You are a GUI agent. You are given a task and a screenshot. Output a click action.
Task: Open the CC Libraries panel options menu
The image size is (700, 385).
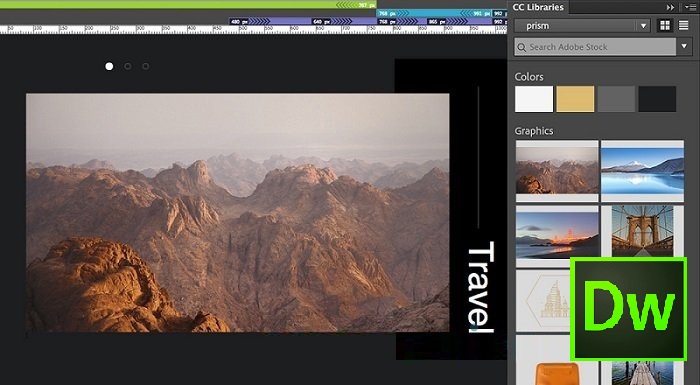(690, 7)
